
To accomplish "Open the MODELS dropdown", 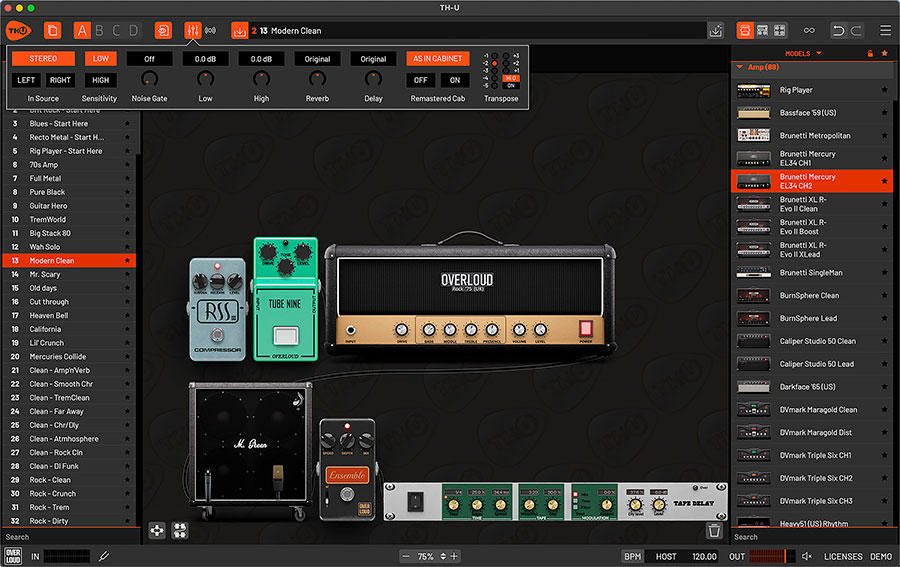I will (x=803, y=53).
